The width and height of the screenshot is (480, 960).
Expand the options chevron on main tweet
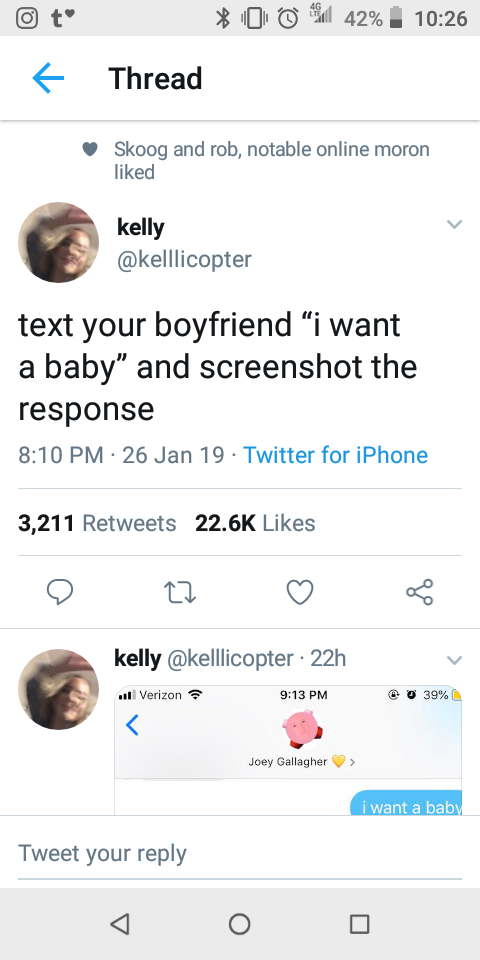[x=454, y=224]
